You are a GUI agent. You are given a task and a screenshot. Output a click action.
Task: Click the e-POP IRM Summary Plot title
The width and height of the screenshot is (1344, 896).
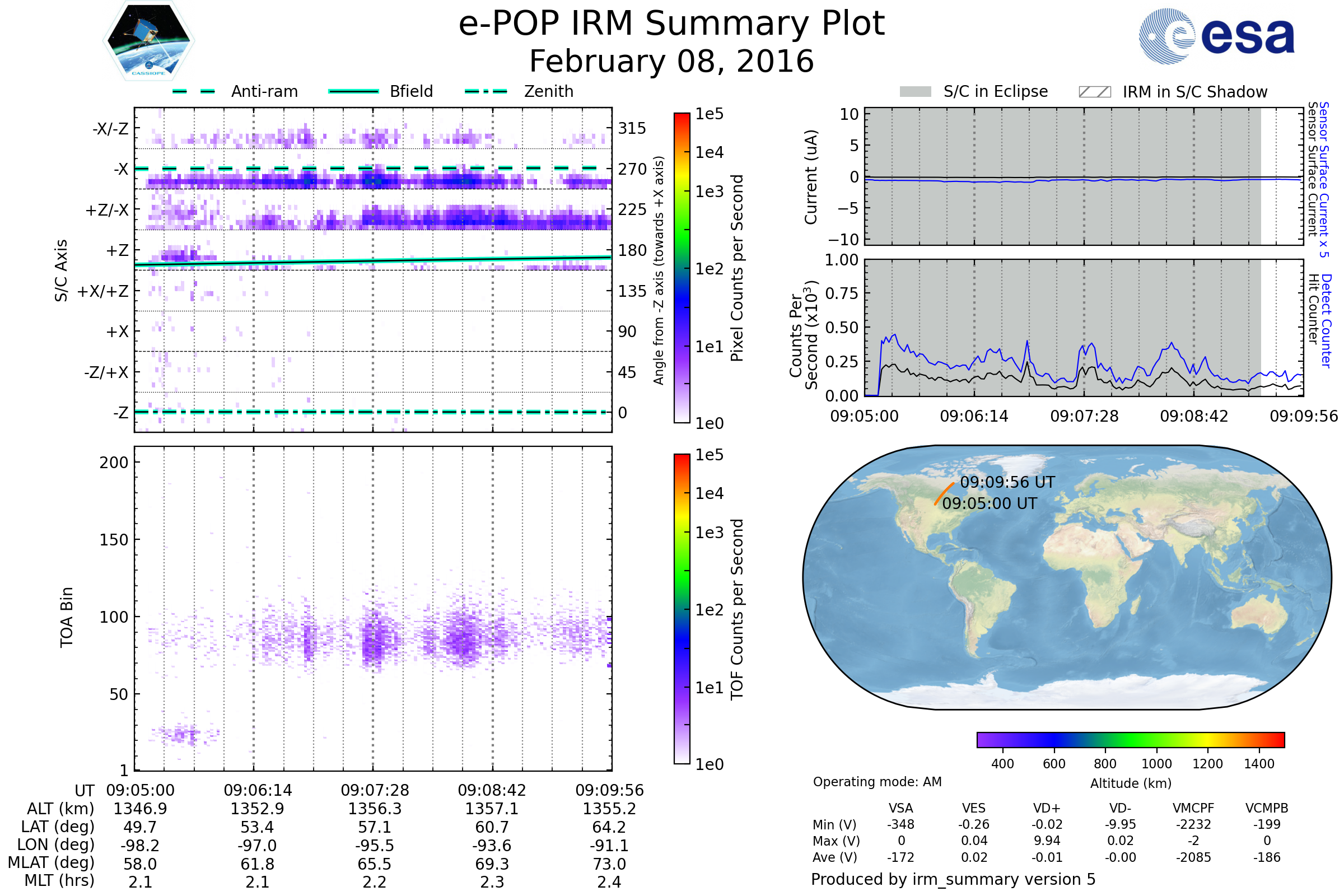671,24
